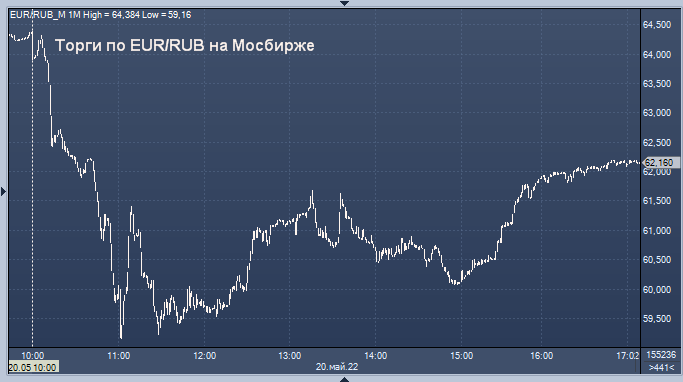Select the 20.05 10:00 cursor date label
This screenshot has width=683, height=382.
[33, 367]
